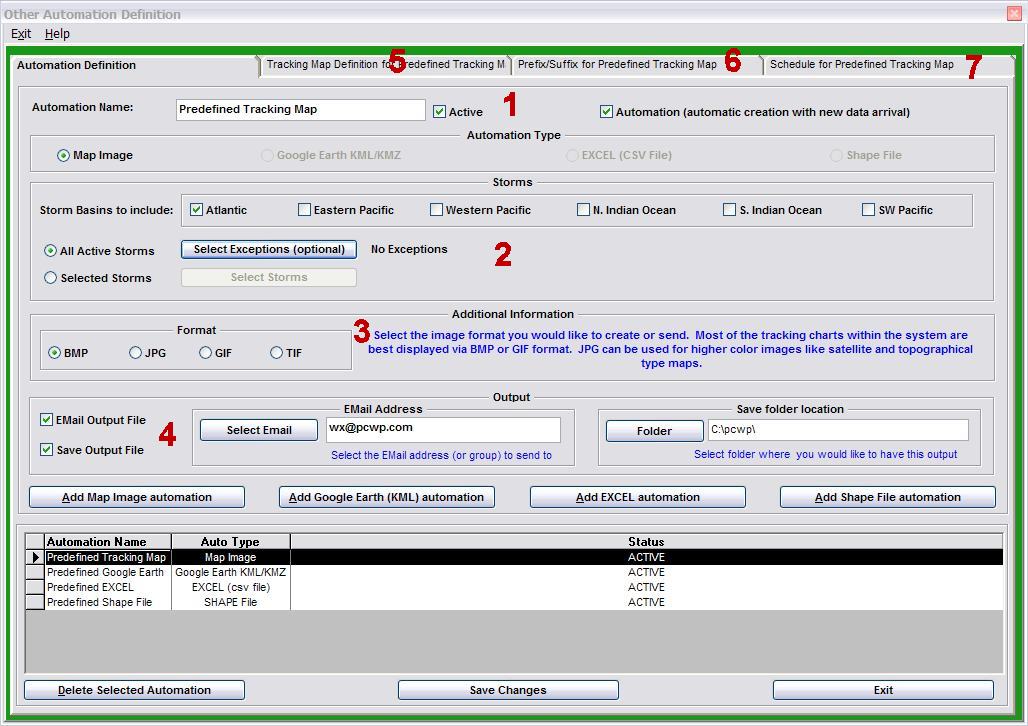
Task: Switch to Prefix/Suffix for Predefined Tracking Map tab
Action: click(616, 65)
